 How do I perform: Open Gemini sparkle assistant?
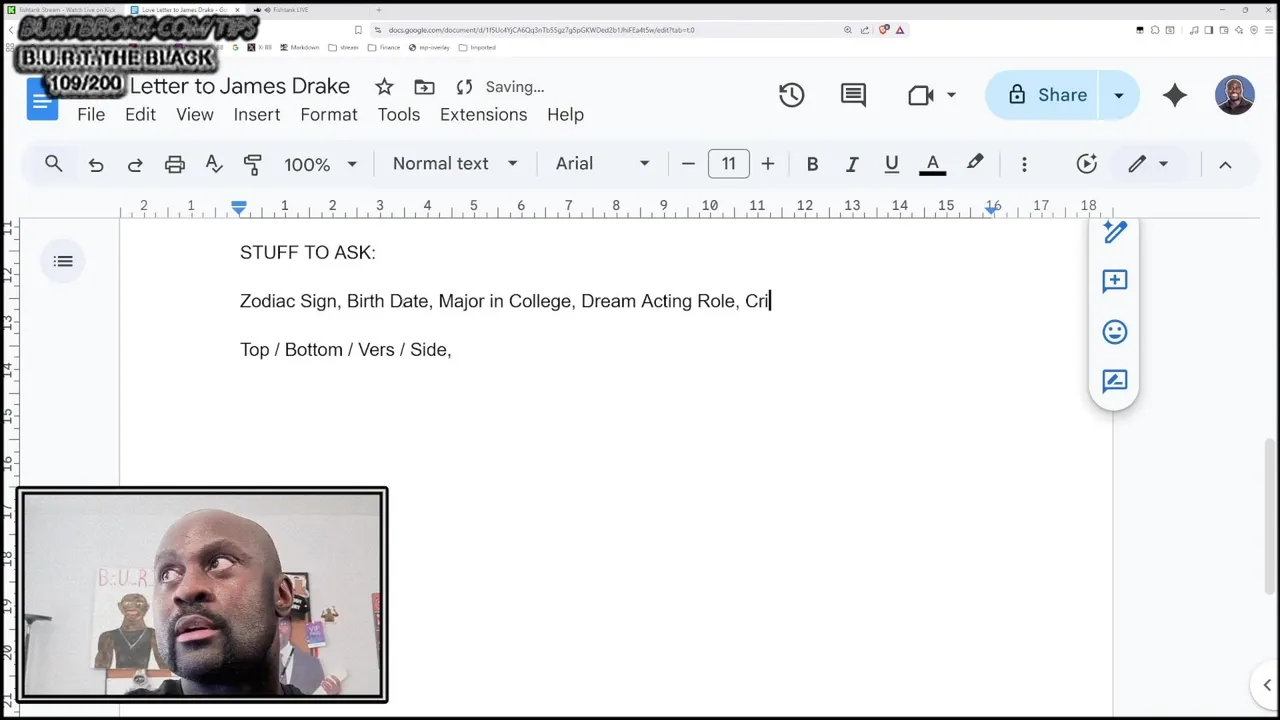[x=1175, y=95]
